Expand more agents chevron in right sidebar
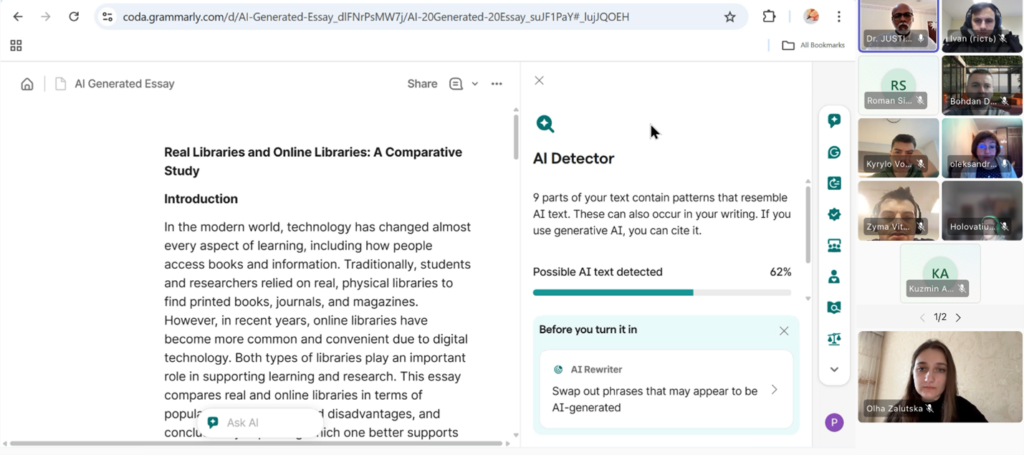 point(834,369)
